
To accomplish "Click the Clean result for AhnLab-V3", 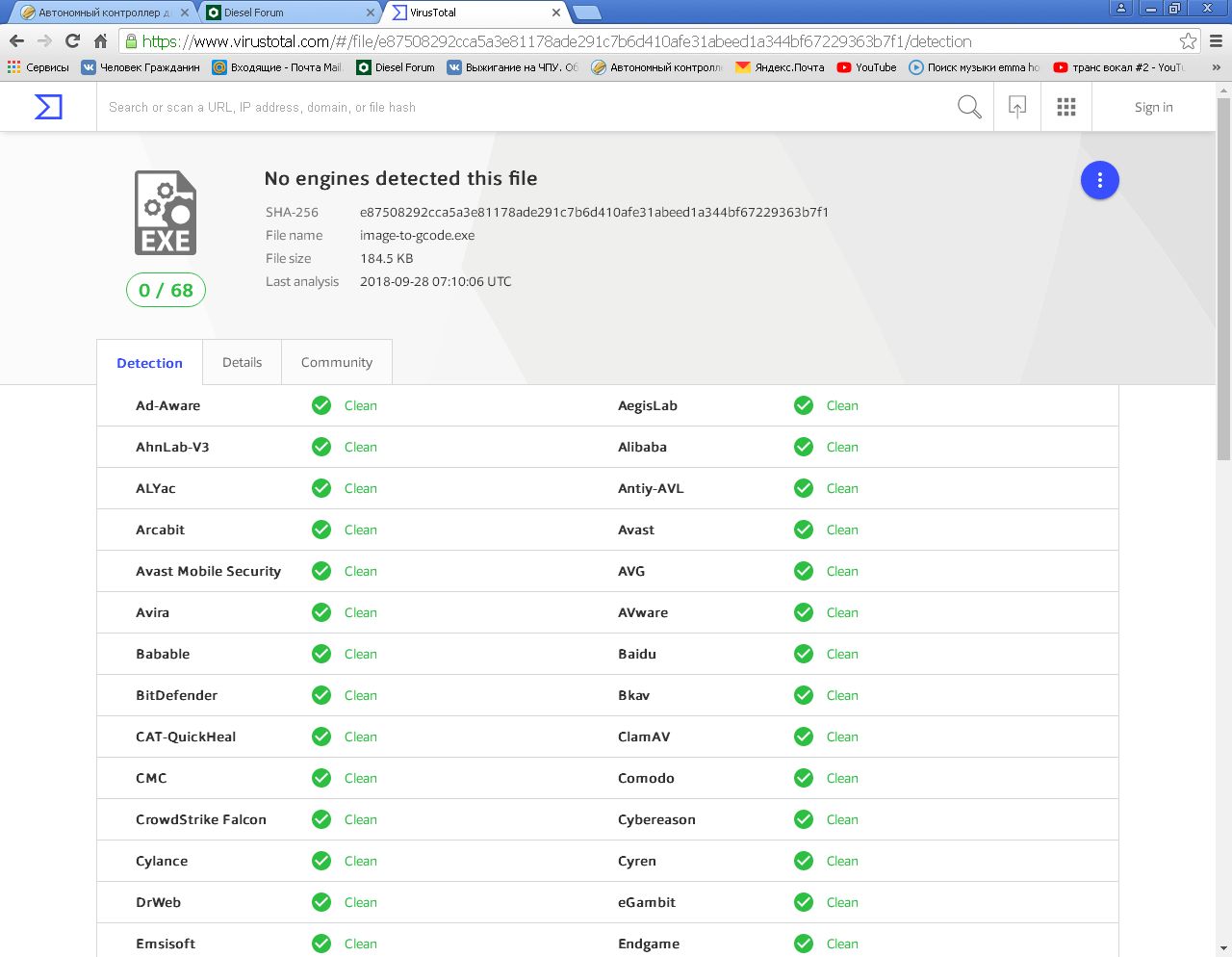I will (x=360, y=447).
